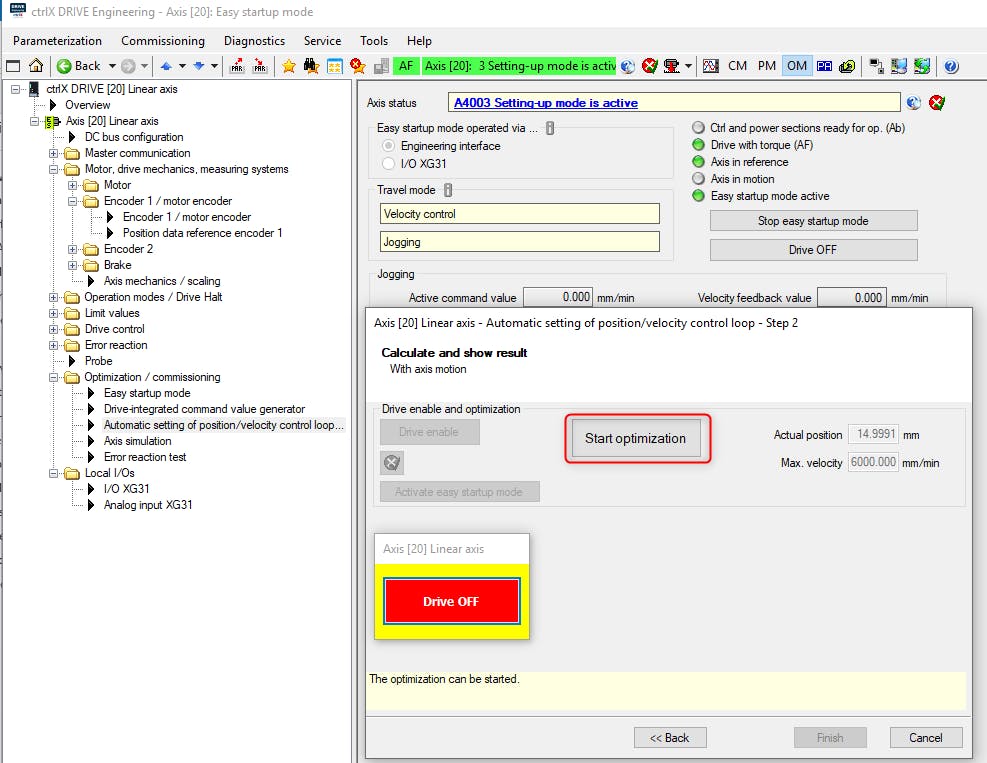Click the toolbar globe icon after axis status
987x763 pixels.
tap(628, 65)
